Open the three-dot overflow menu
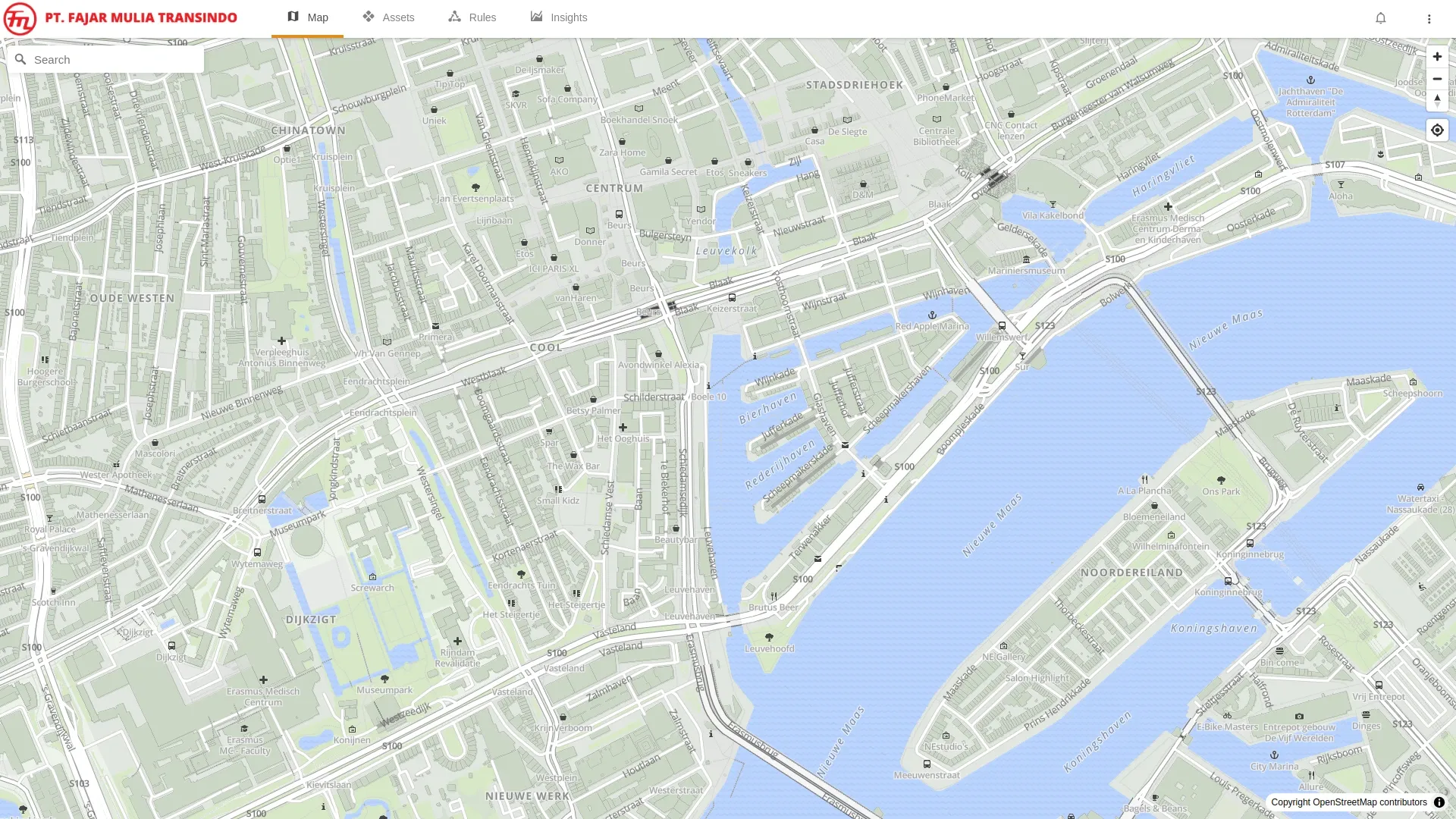The width and height of the screenshot is (1456, 819). (1429, 18)
